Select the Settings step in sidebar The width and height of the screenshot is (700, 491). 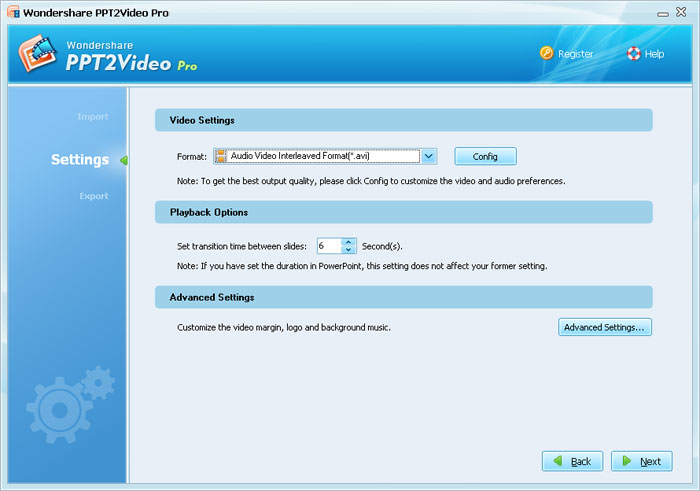[x=80, y=159]
